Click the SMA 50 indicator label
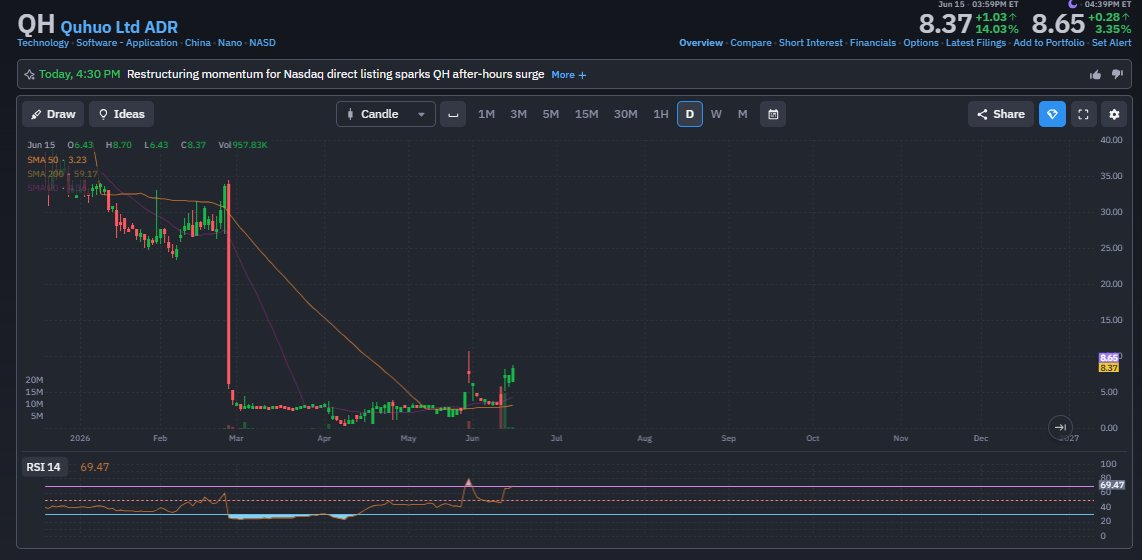Image resolution: width=1142 pixels, height=560 pixels. (x=58, y=159)
